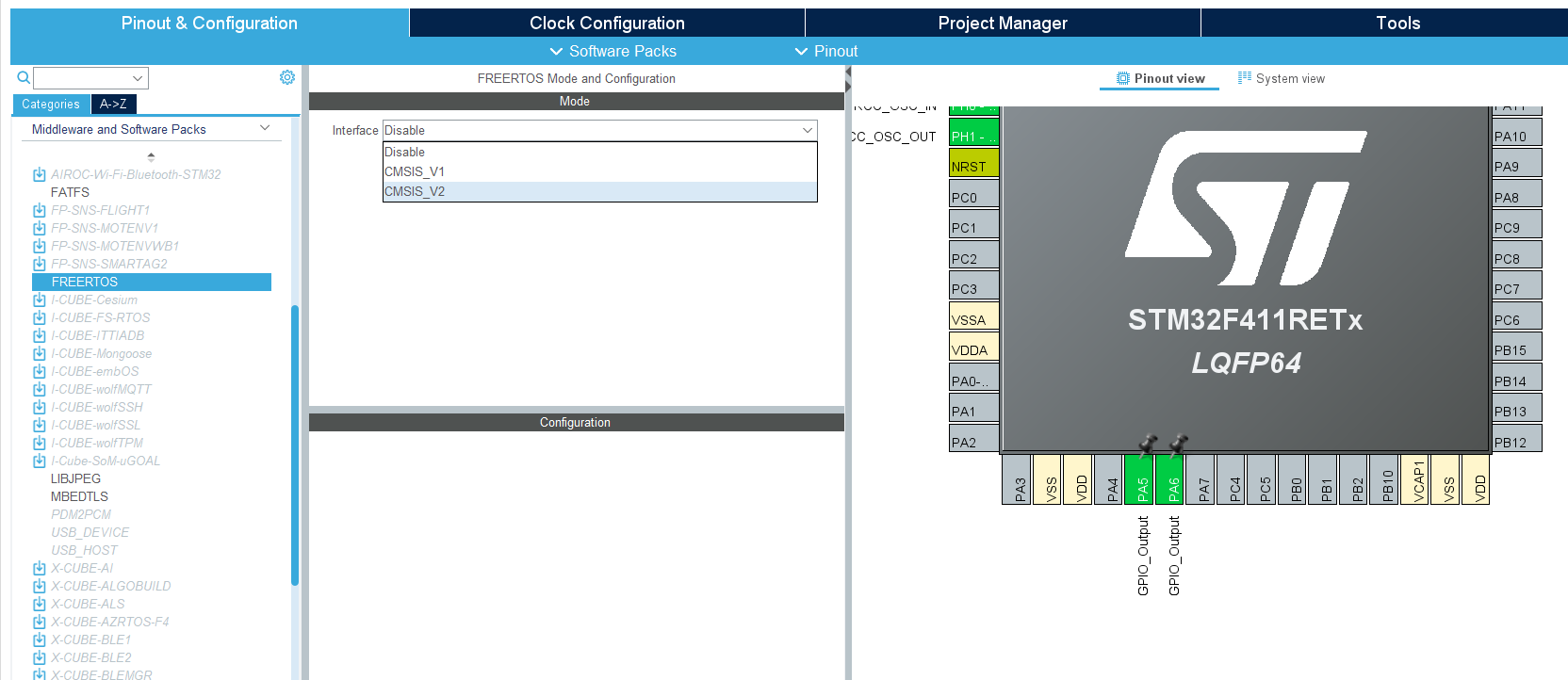Screen dimensions: 1568x680
Task: Open Pinout & Configuration tab
Action: 209,23
